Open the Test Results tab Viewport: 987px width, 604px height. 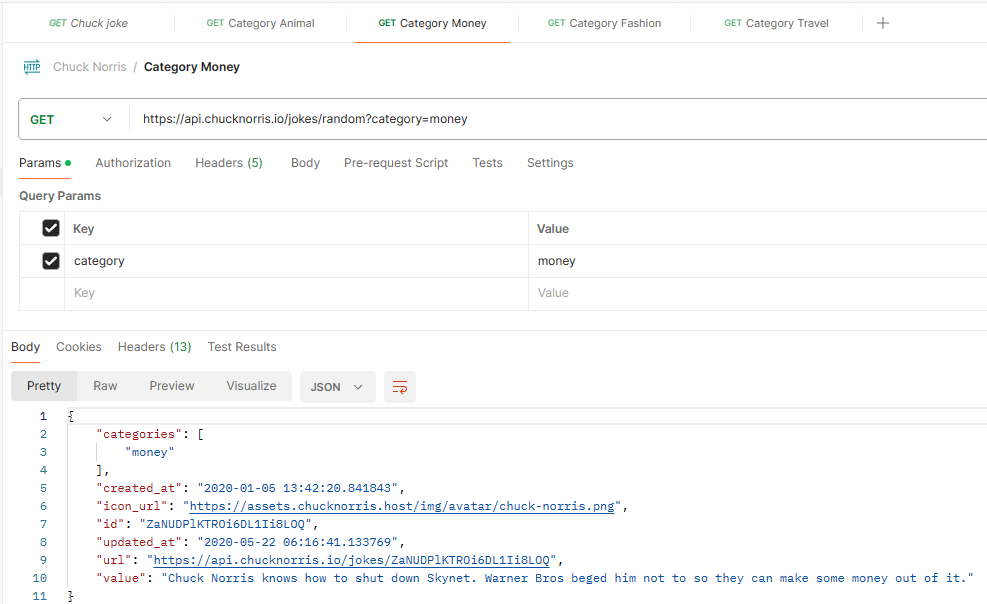pyautogui.click(x=242, y=347)
